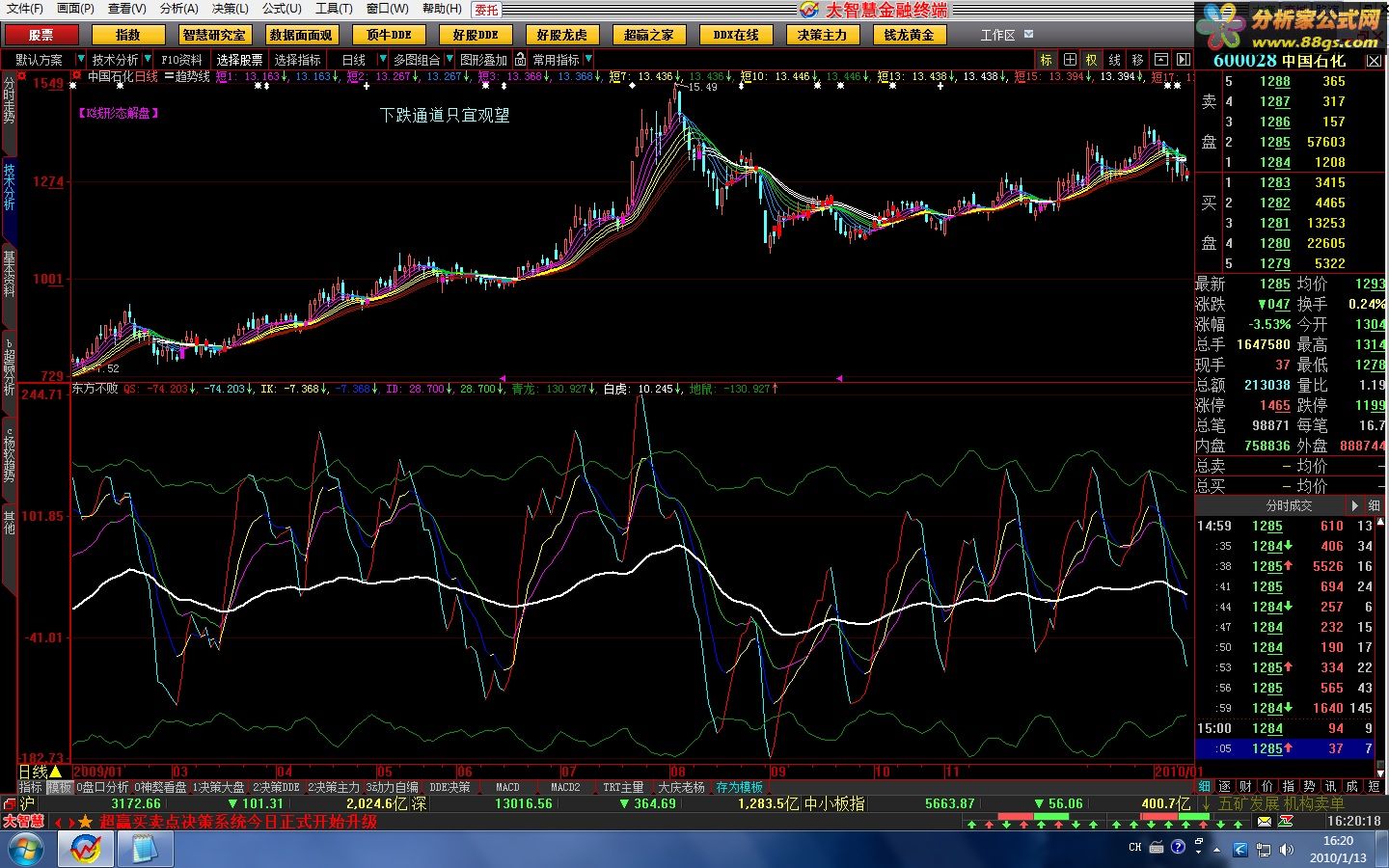Click the yellow triangle beside 日线 label
The width and height of the screenshot is (1389, 868).
point(55,772)
